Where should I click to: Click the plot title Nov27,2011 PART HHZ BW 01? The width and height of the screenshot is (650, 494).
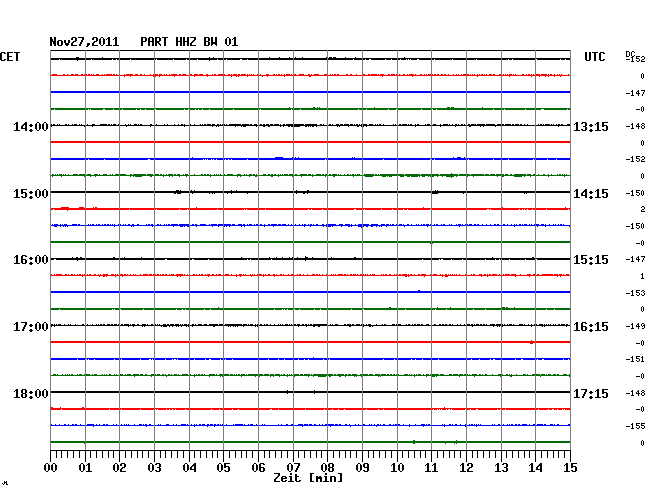(x=144, y=42)
